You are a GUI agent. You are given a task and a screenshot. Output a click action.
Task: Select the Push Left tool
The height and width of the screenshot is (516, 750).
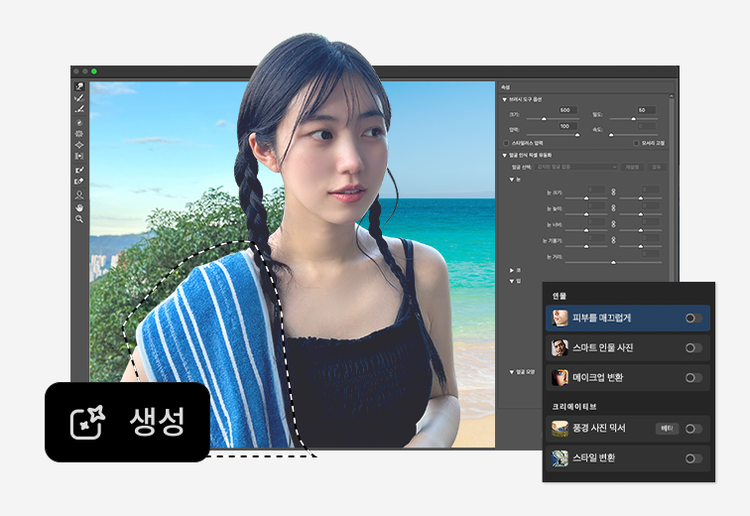click(x=79, y=156)
